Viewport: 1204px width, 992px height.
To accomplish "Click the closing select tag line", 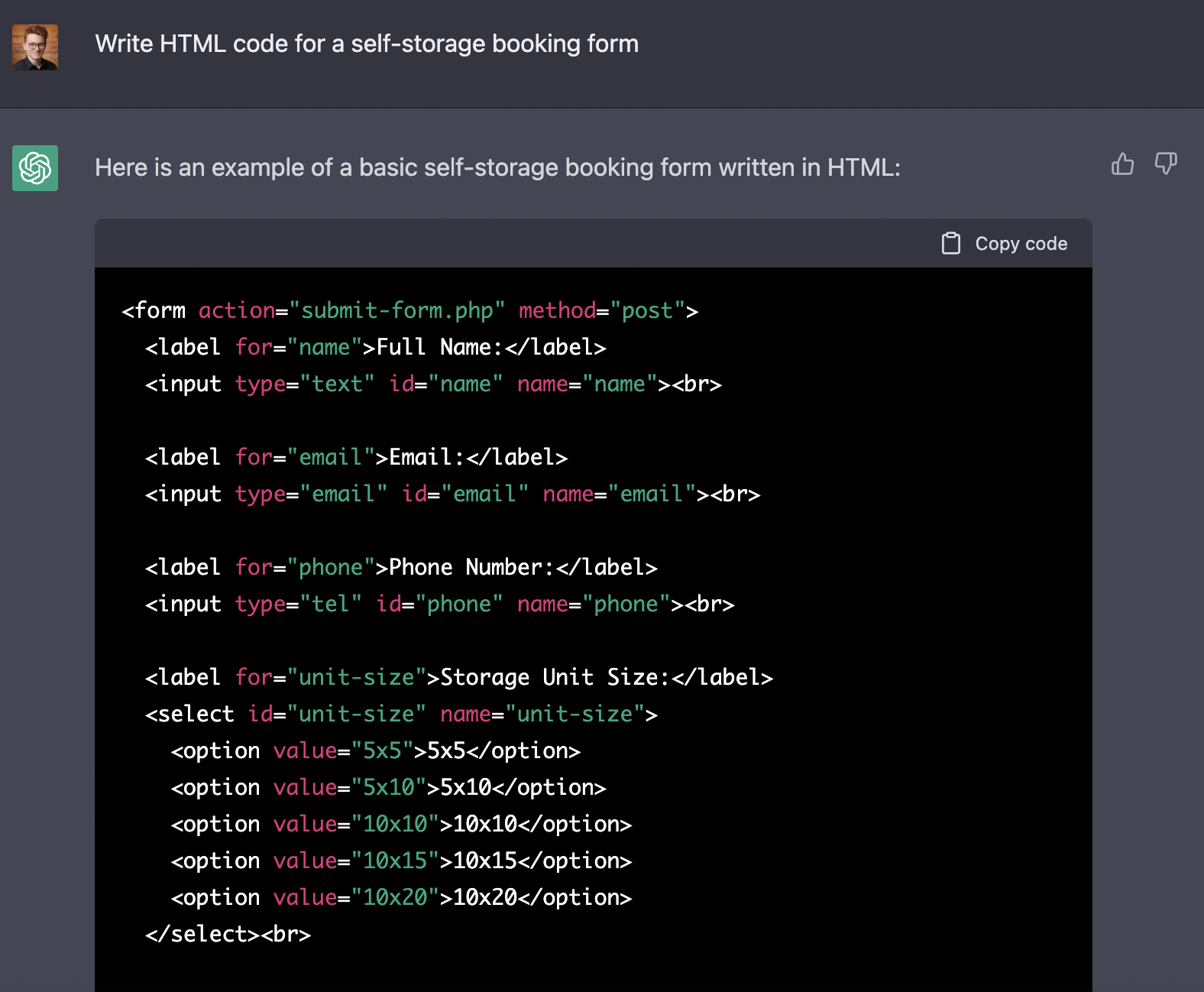I will click(x=228, y=935).
